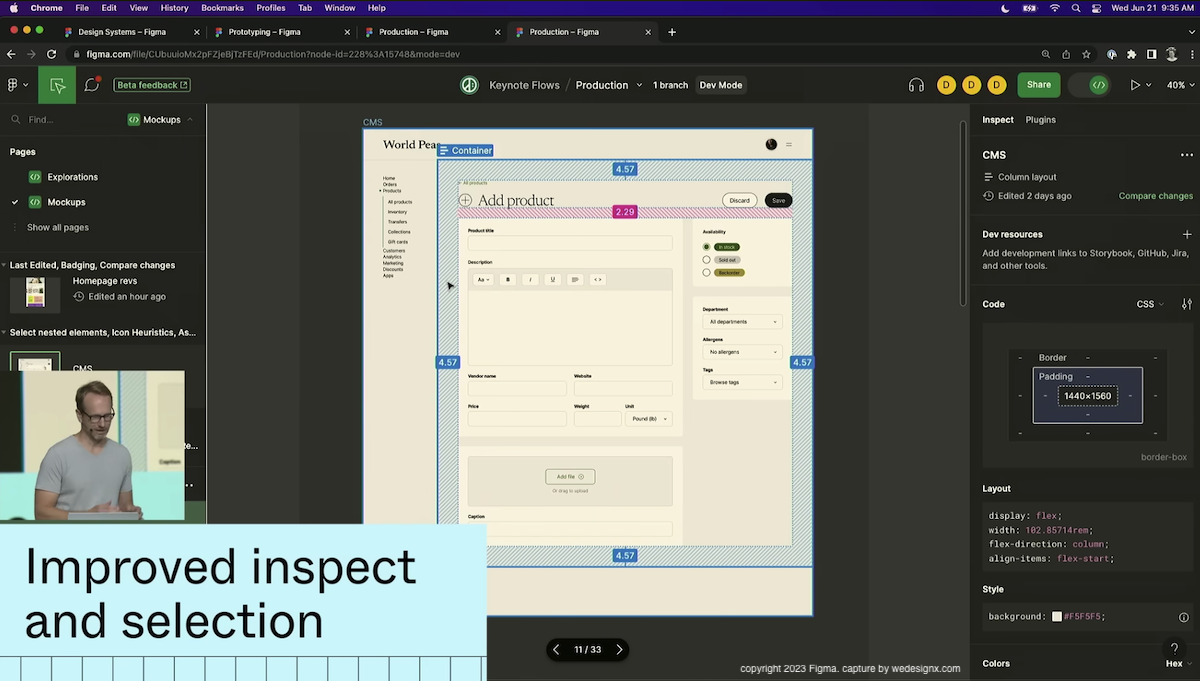Open the code settings sliders icon beside CSS
This screenshot has height=681, width=1200.
click(1186, 304)
